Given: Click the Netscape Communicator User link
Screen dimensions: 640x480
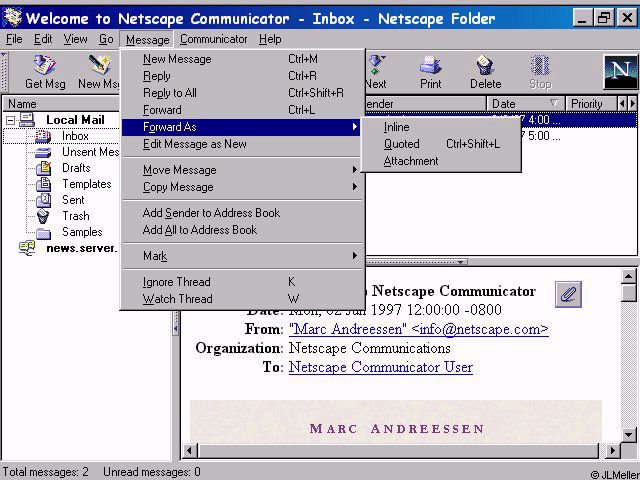Looking at the screenshot, I should pyautogui.click(x=380, y=367).
